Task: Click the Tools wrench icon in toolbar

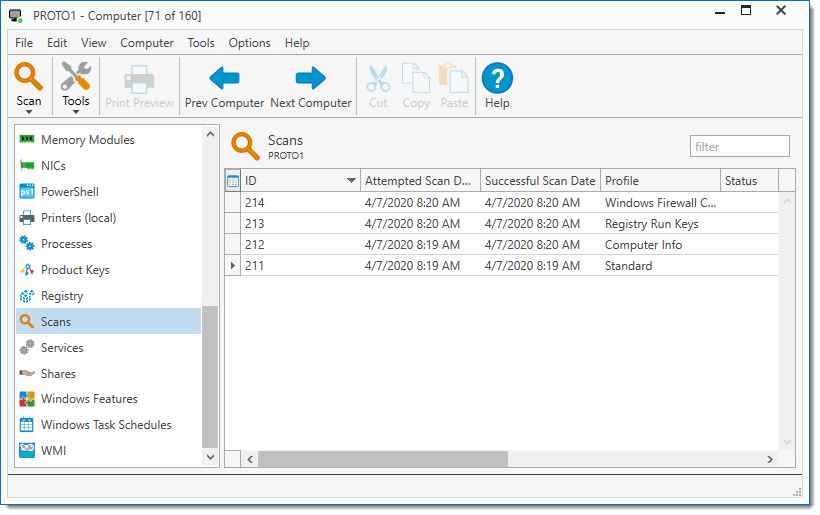Action: pos(75,77)
